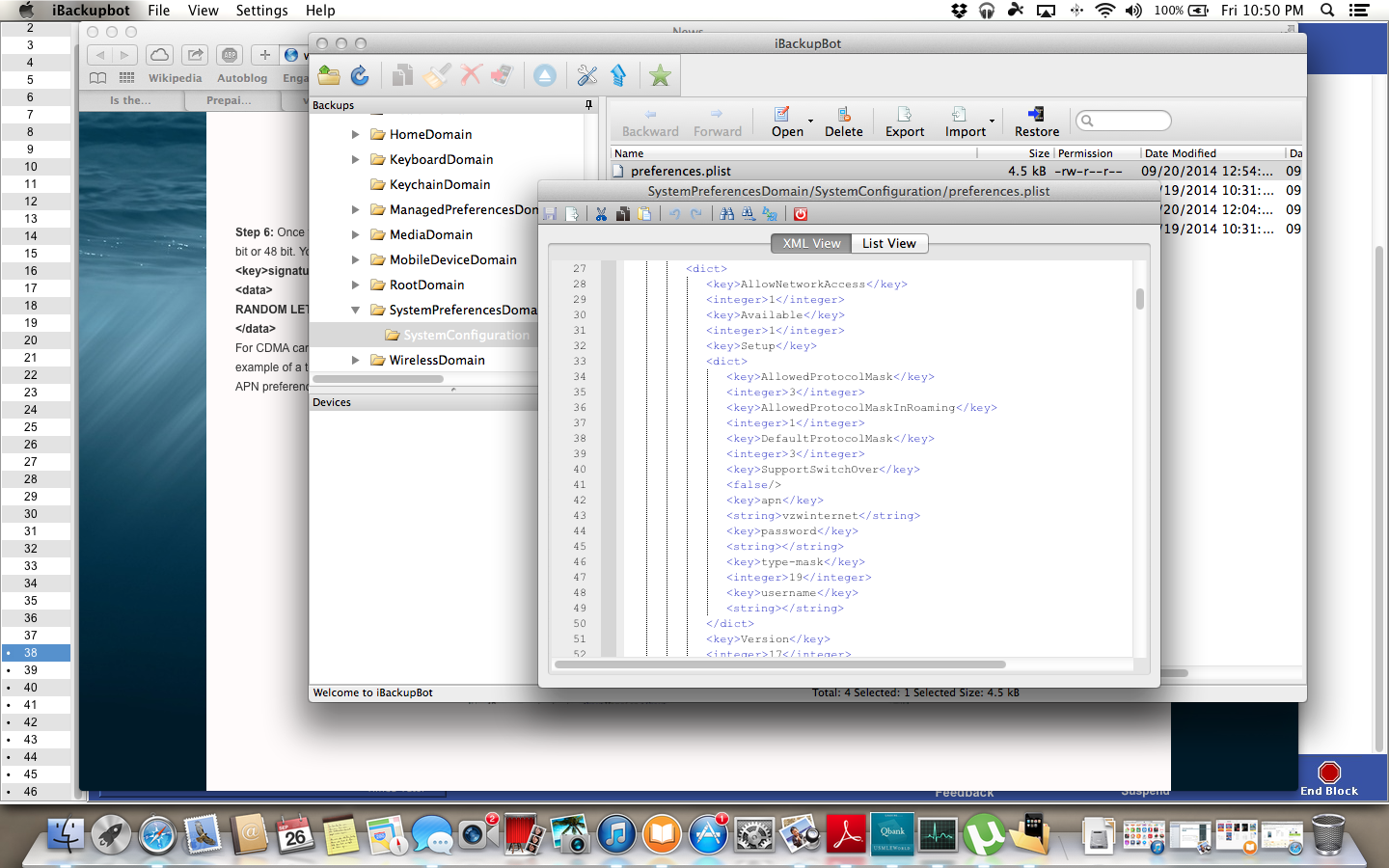The height and width of the screenshot is (868, 1389).
Task: Click the brush clean-up toolbar icon
Action: click(x=437, y=75)
